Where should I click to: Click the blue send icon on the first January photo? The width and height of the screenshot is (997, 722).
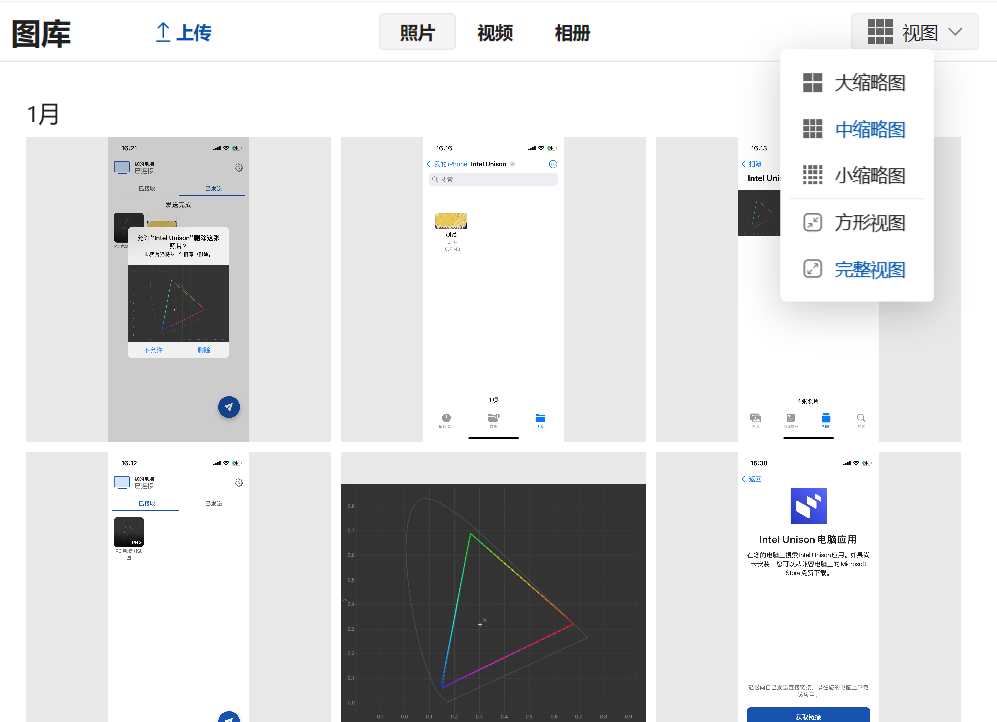tap(228, 406)
